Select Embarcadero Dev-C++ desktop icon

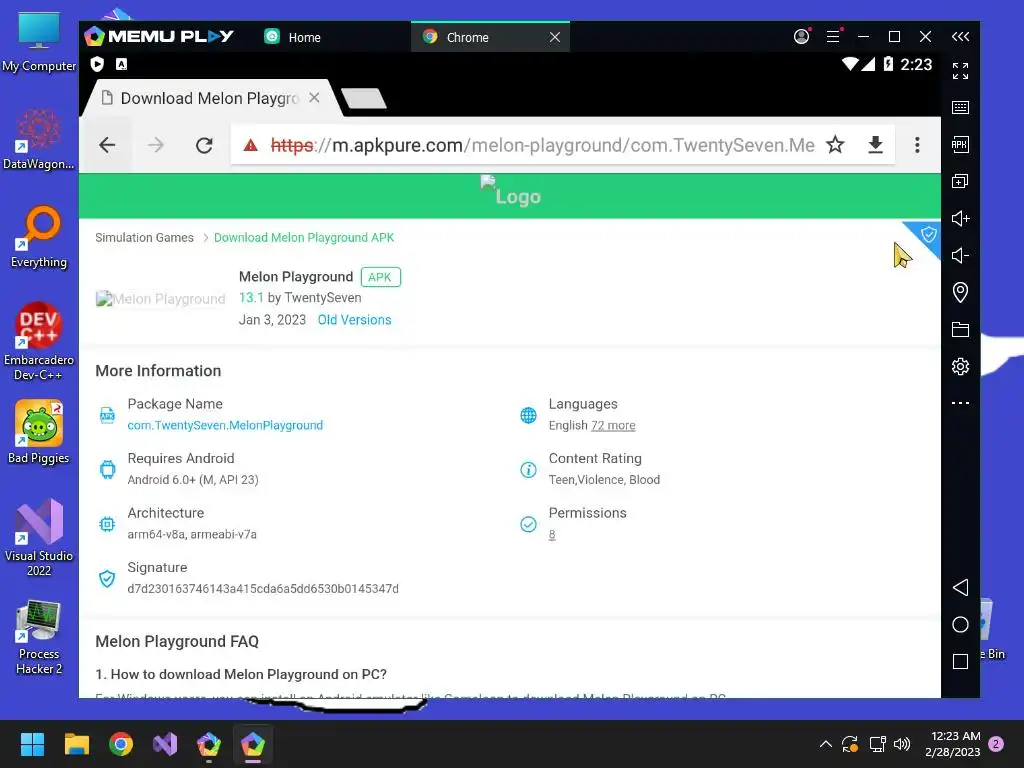pyautogui.click(x=39, y=341)
